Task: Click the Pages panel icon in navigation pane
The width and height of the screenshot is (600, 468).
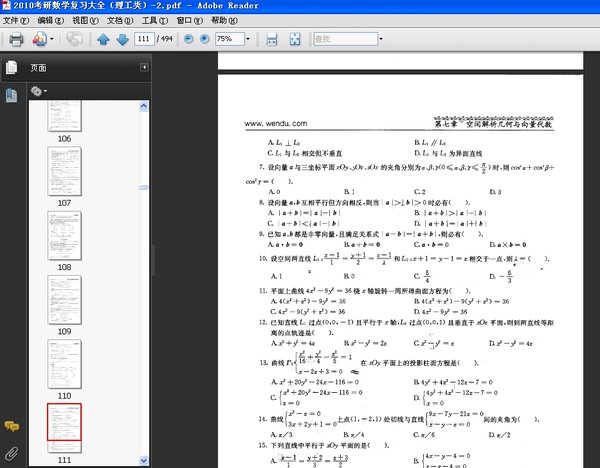Action: point(11,67)
